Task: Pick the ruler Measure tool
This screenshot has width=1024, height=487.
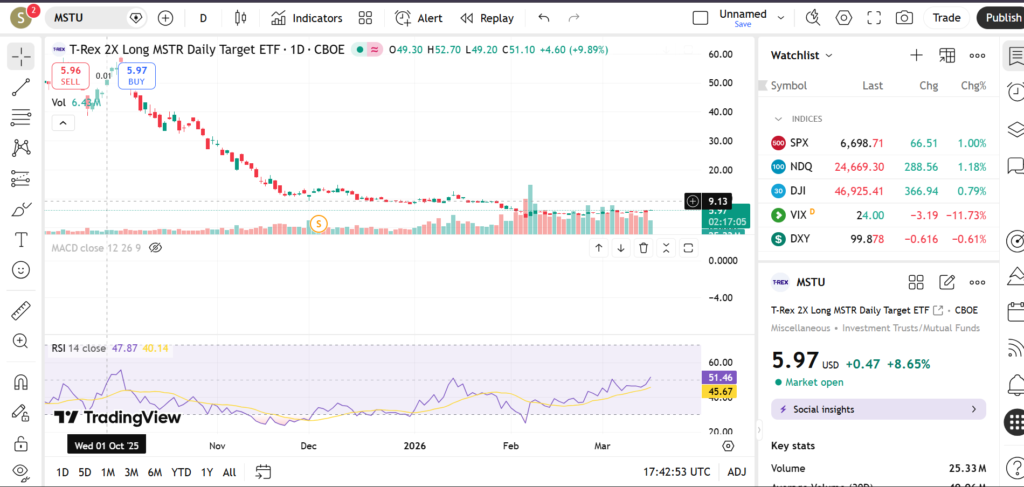Action: click(x=20, y=311)
